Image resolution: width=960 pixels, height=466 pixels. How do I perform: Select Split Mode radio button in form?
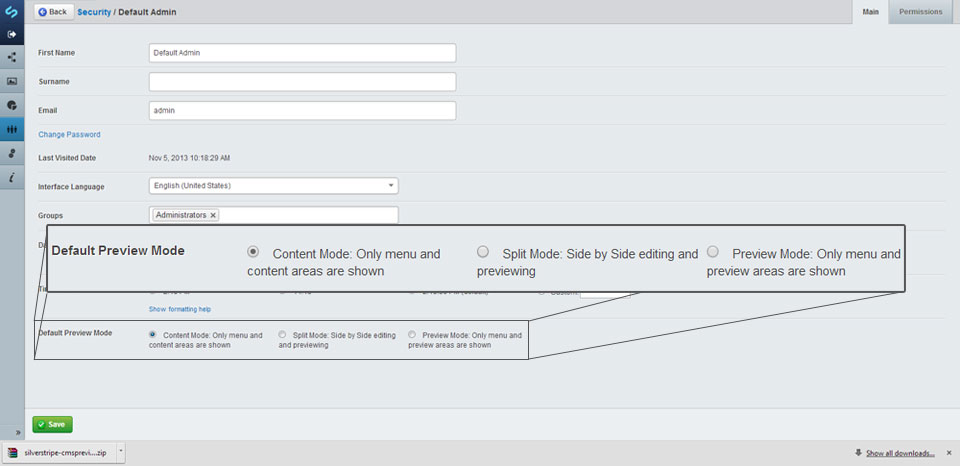pyautogui.click(x=282, y=335)
